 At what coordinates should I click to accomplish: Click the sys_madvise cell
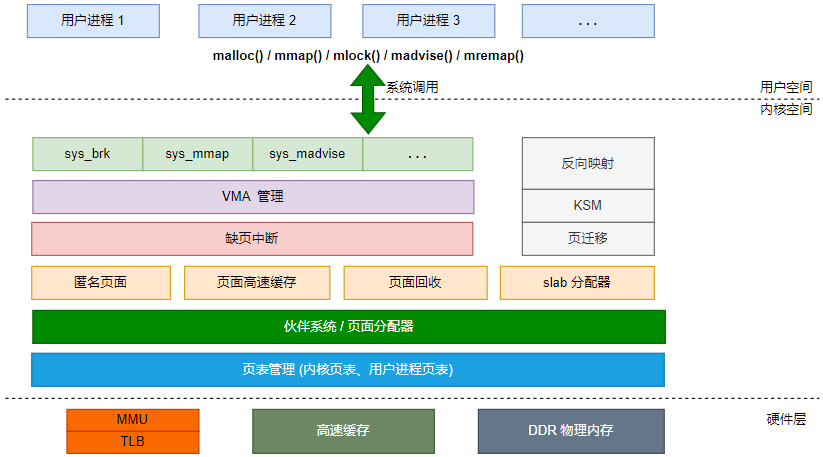[x=307, y=154]
